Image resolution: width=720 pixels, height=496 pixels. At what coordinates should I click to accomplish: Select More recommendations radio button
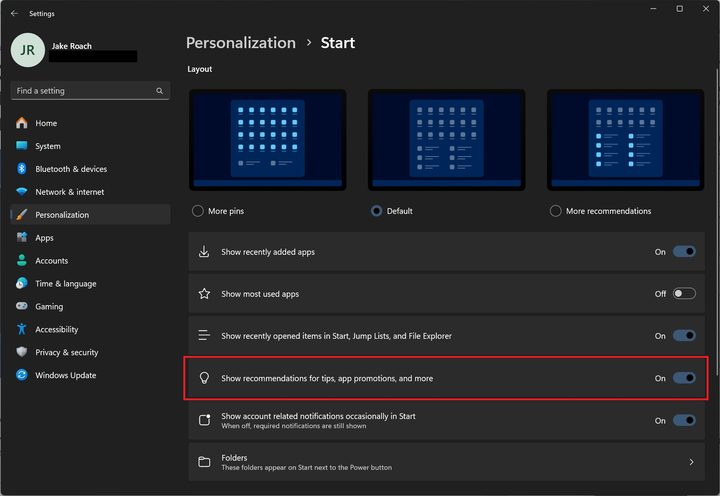(x=555, y=211)
